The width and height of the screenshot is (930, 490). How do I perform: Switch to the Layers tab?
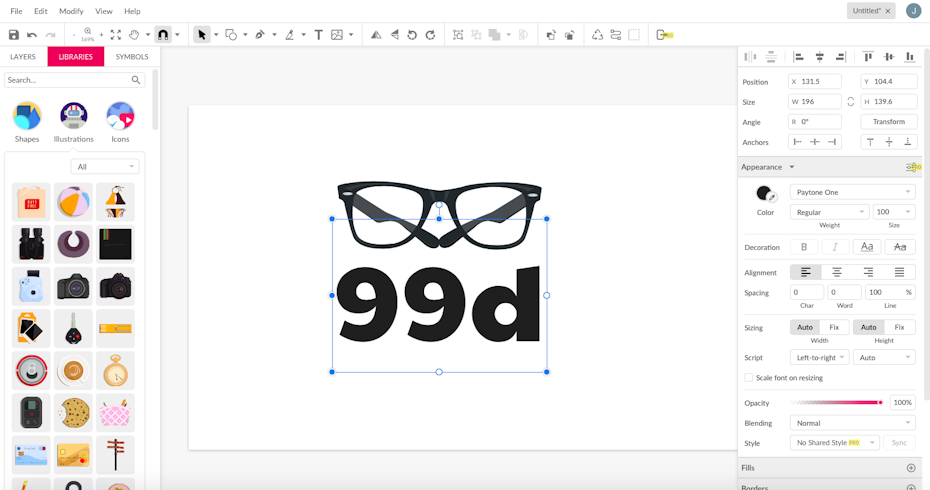coord(23,57)
